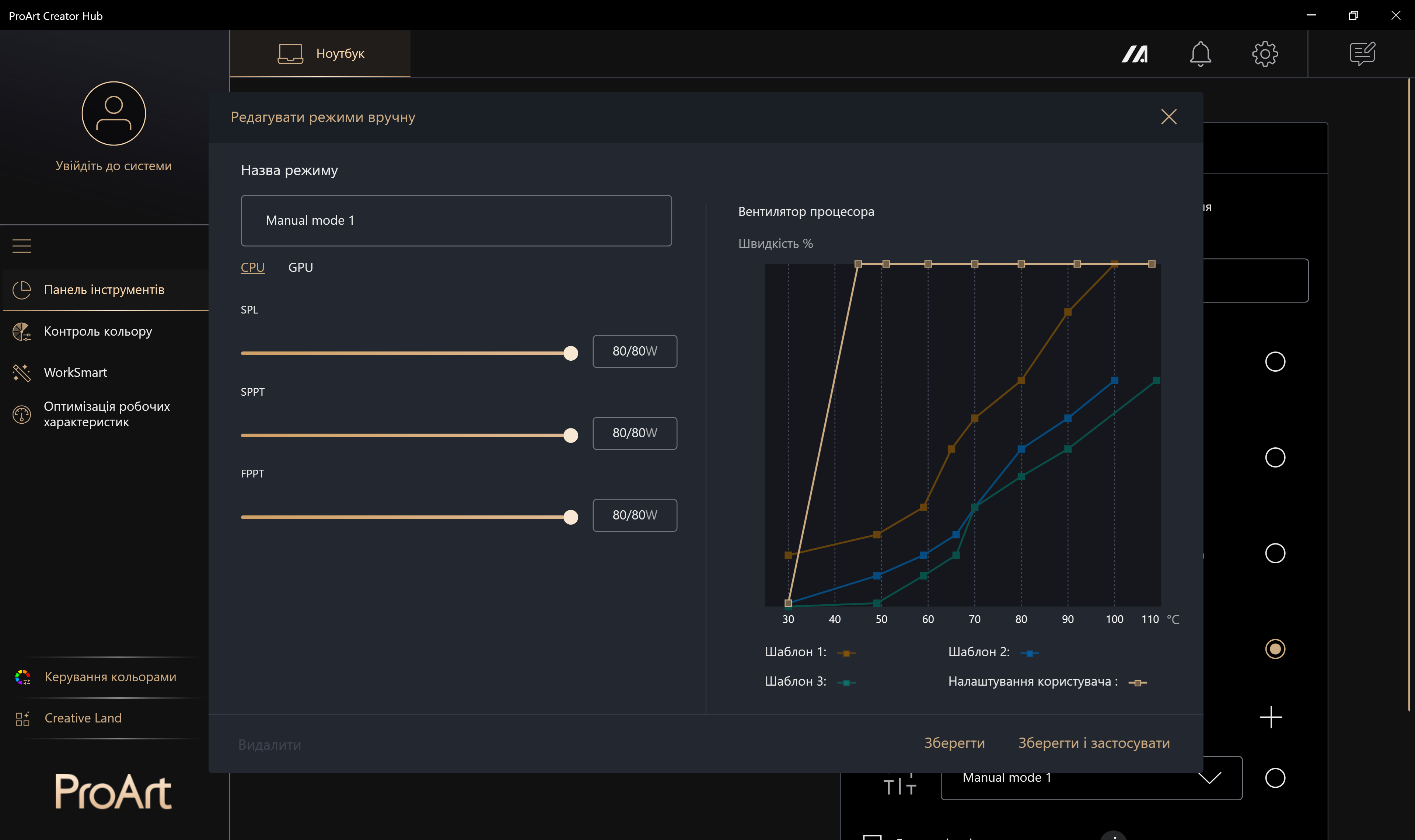Open the feedback note icon

(1362, 54)
